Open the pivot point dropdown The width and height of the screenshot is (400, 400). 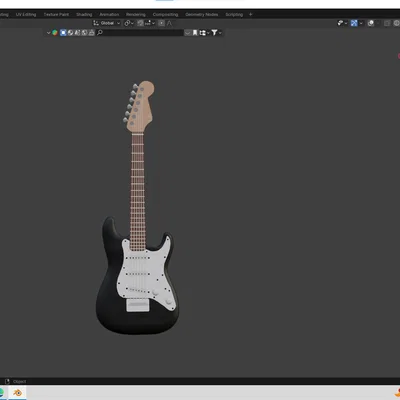pyautogui.click(x=129, y=23)
